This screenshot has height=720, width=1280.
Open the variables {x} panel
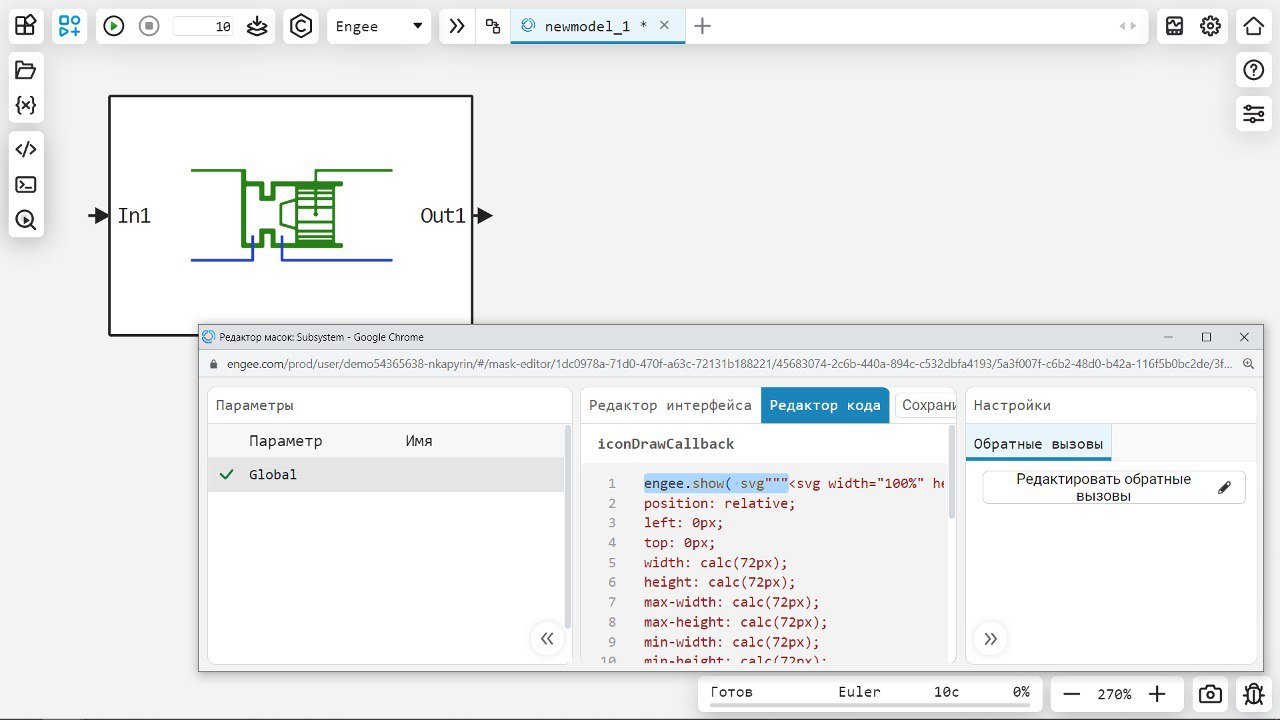tap(26, 105)
